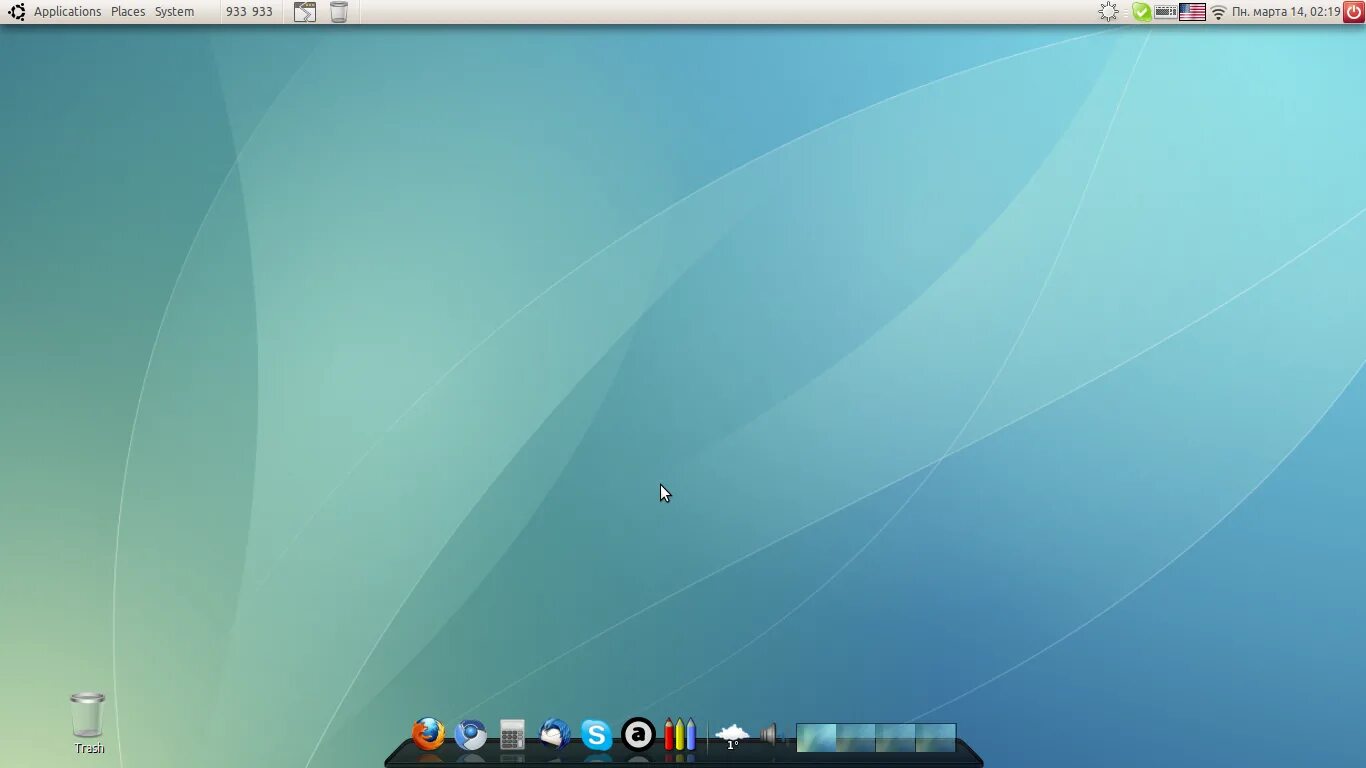This screenshot has height=768, width=1366.
Task: Open the calendar by clicking the clock
Action: coord(1285,11)
